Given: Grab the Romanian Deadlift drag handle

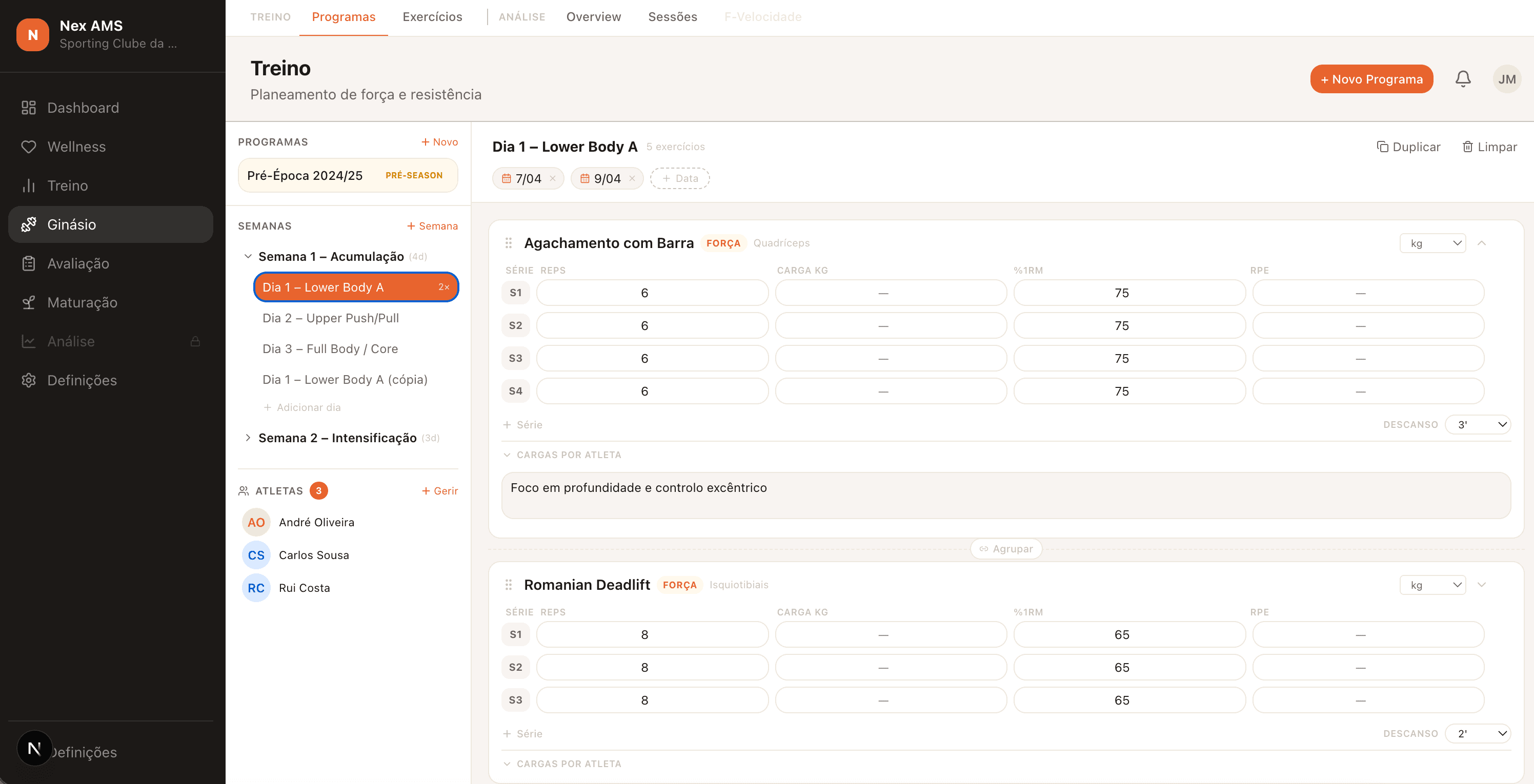Looking at the screenshot, I should pos(508,585).
